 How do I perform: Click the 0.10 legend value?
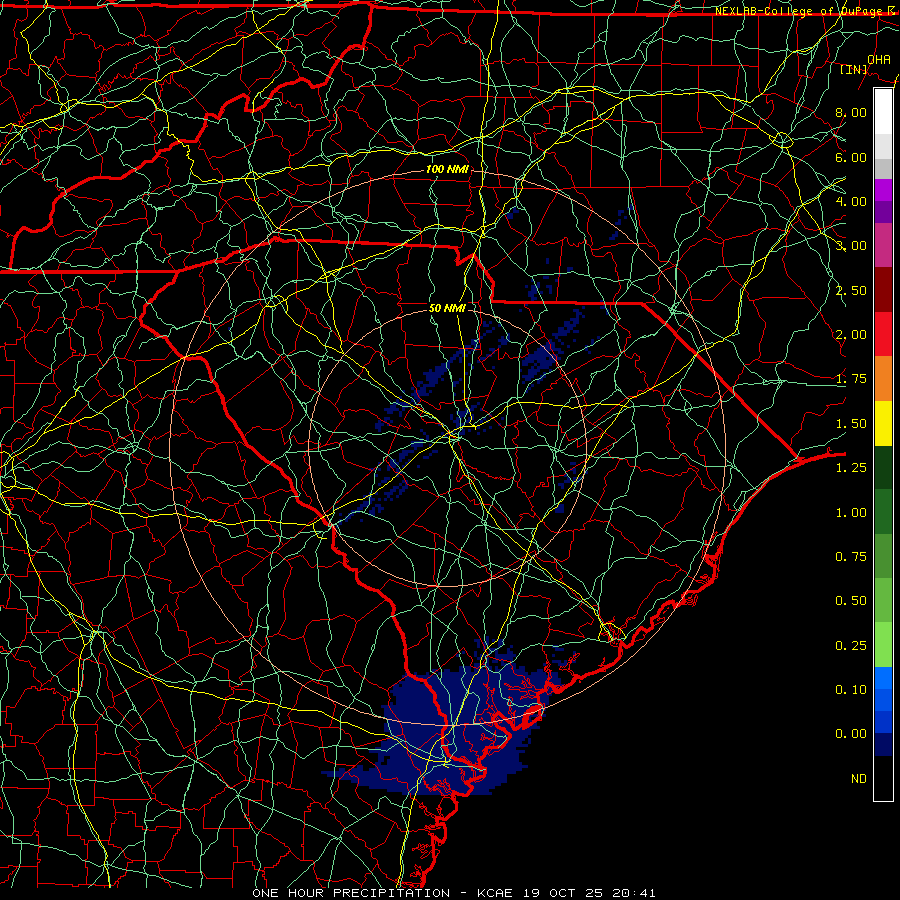[851, 690]
